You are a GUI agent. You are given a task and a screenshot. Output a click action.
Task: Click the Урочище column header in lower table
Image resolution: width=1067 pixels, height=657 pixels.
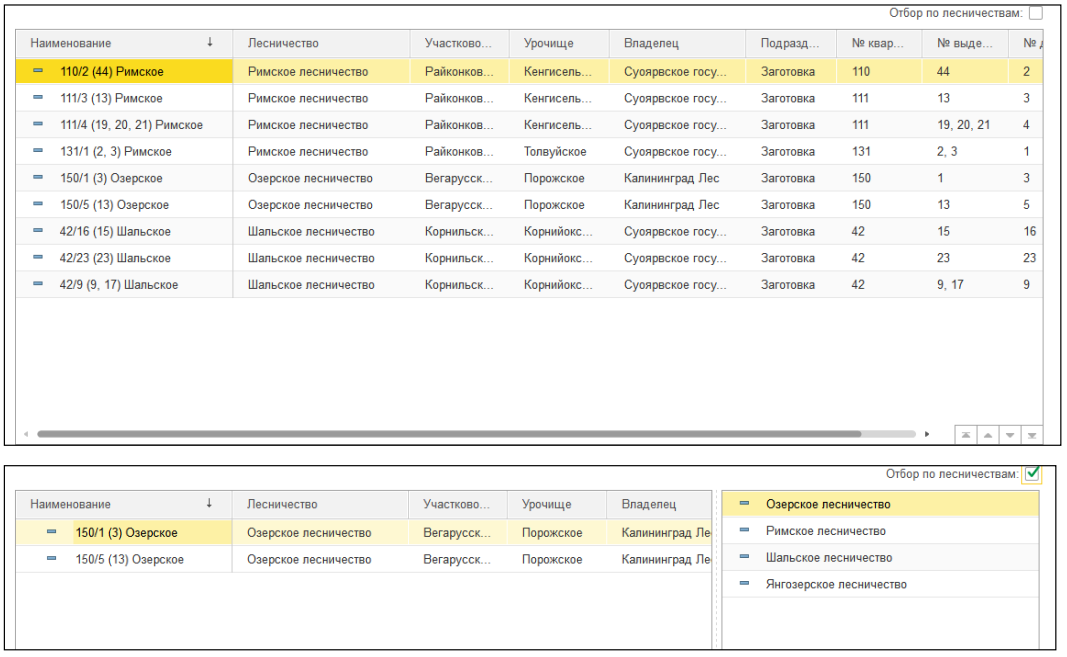pos(546,504)
